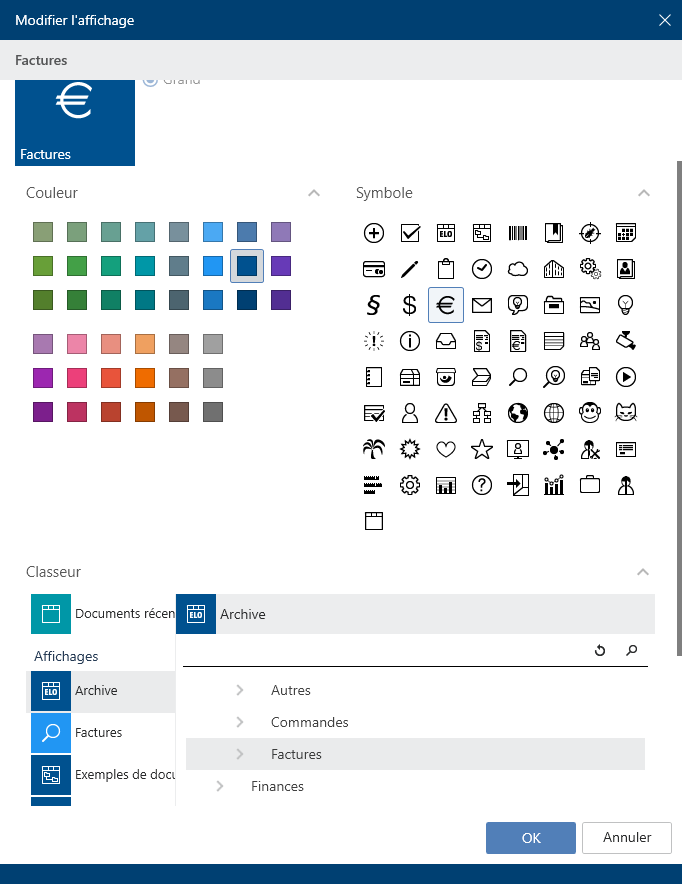
Task: Expand the Finances tree node
Action: coord(220,786)
